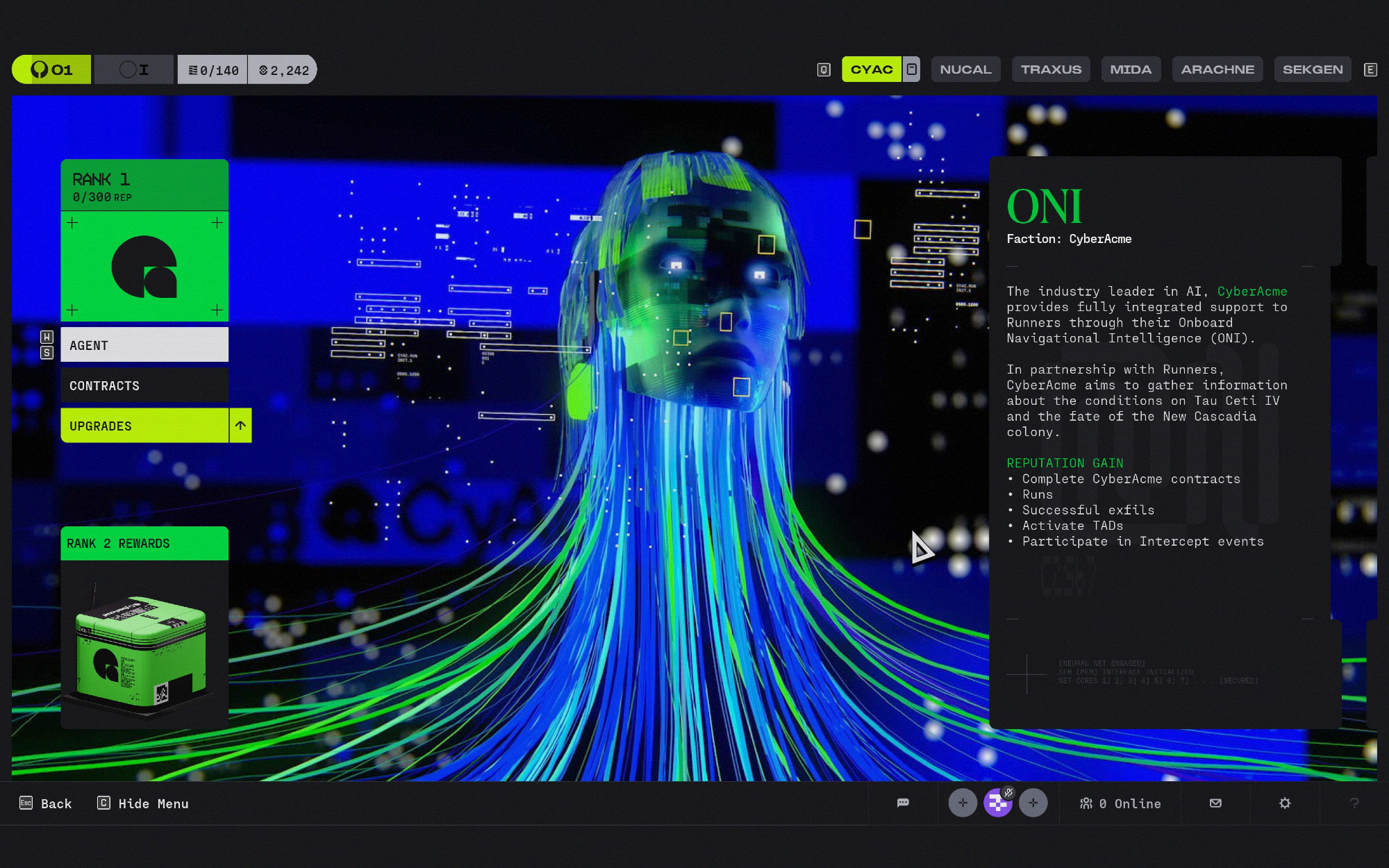Expand next faction with E key icon

[1370, 69]
